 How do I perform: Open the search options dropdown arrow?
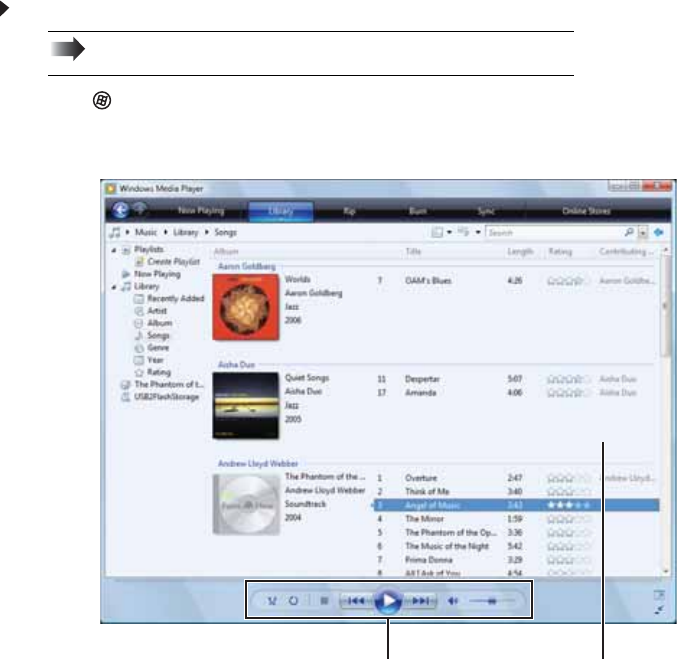coord(643,233)
